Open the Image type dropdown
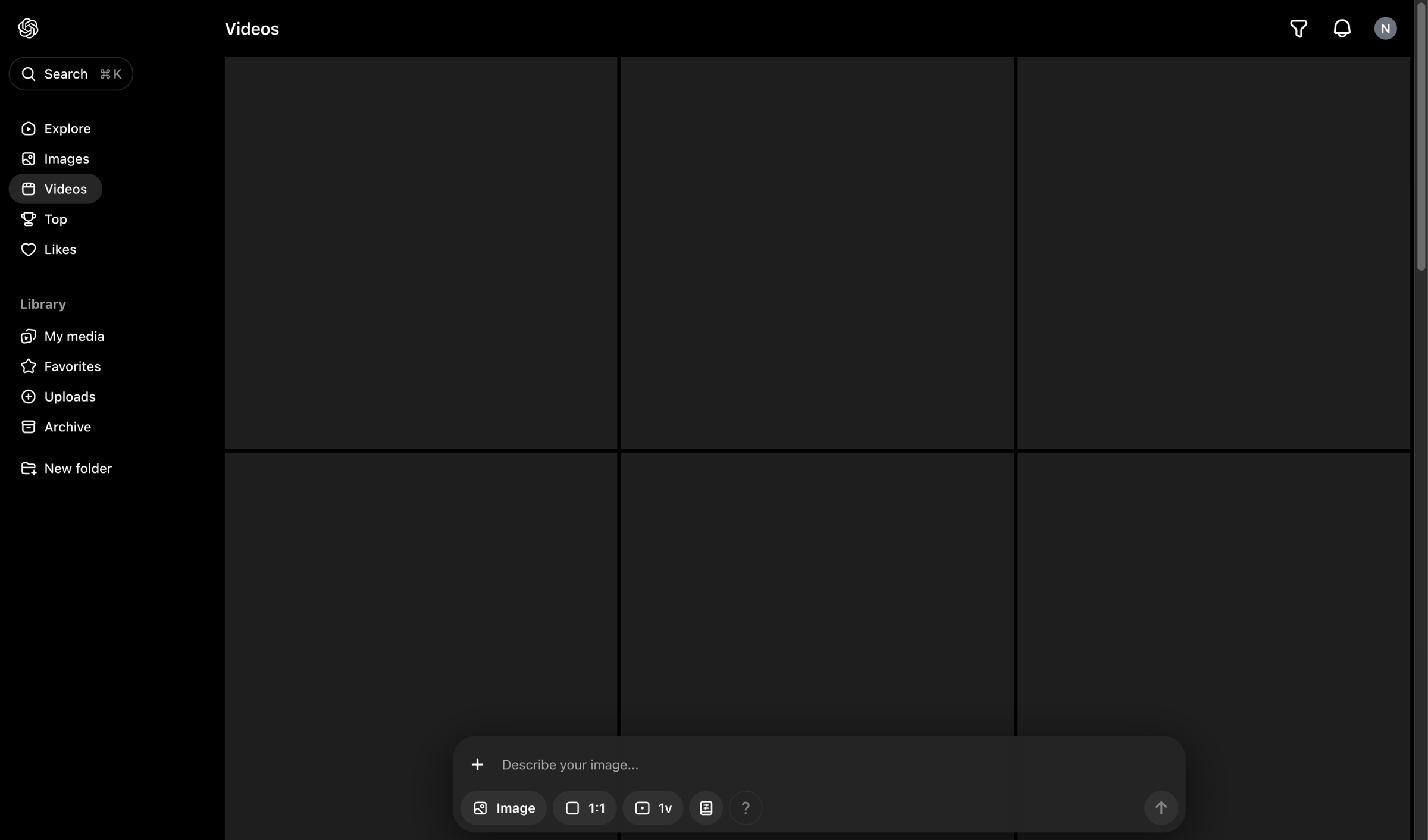Image resolution: width=1428 pixels, height=840 pixels. 504,808
